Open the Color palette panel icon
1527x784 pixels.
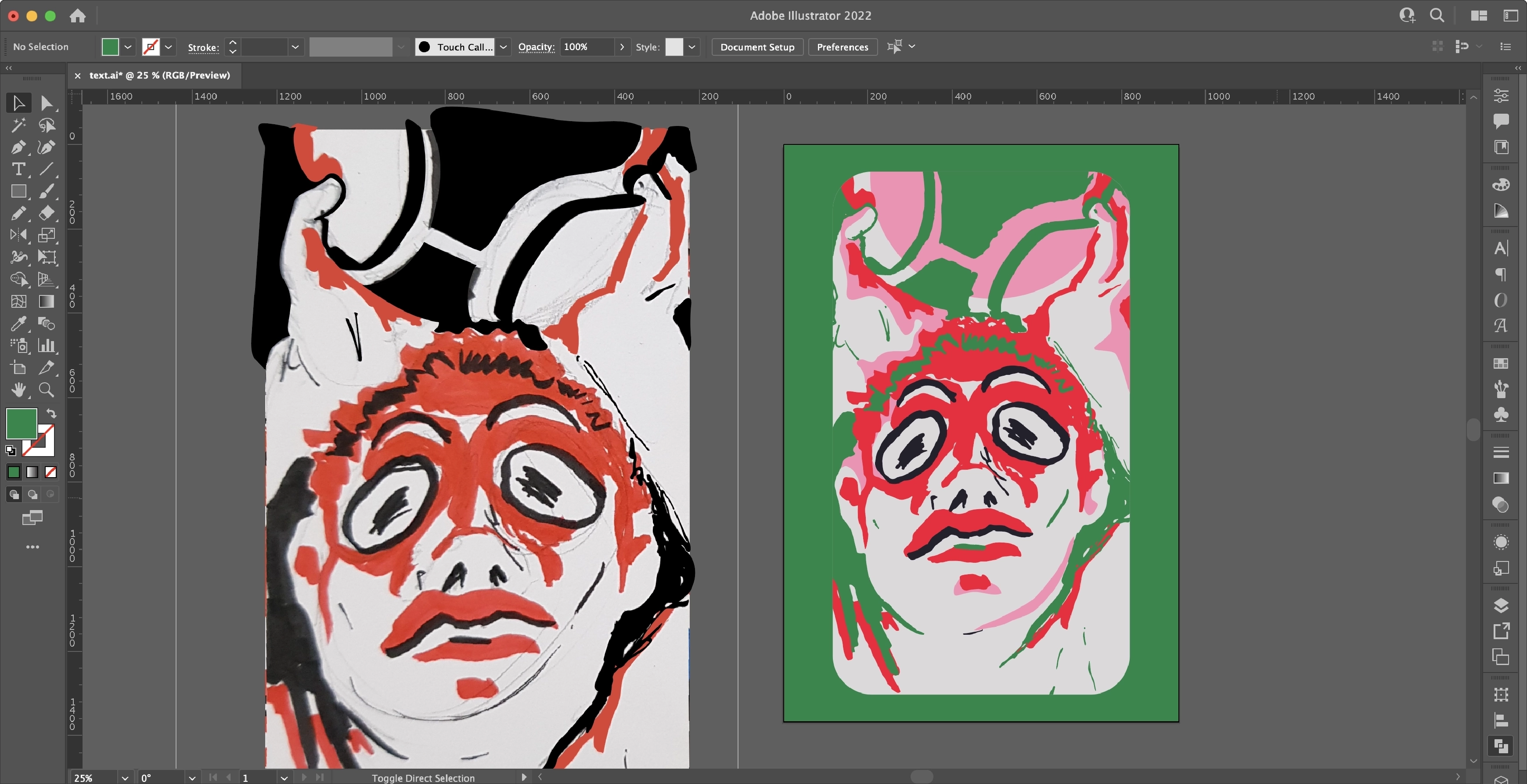(1501, 185)
